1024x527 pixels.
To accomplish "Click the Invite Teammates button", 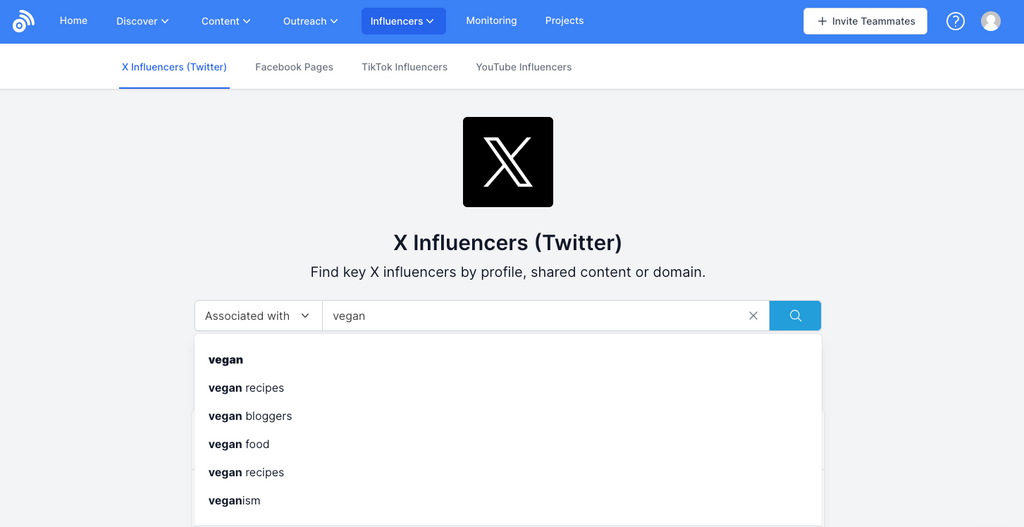I will coord(865,21).
